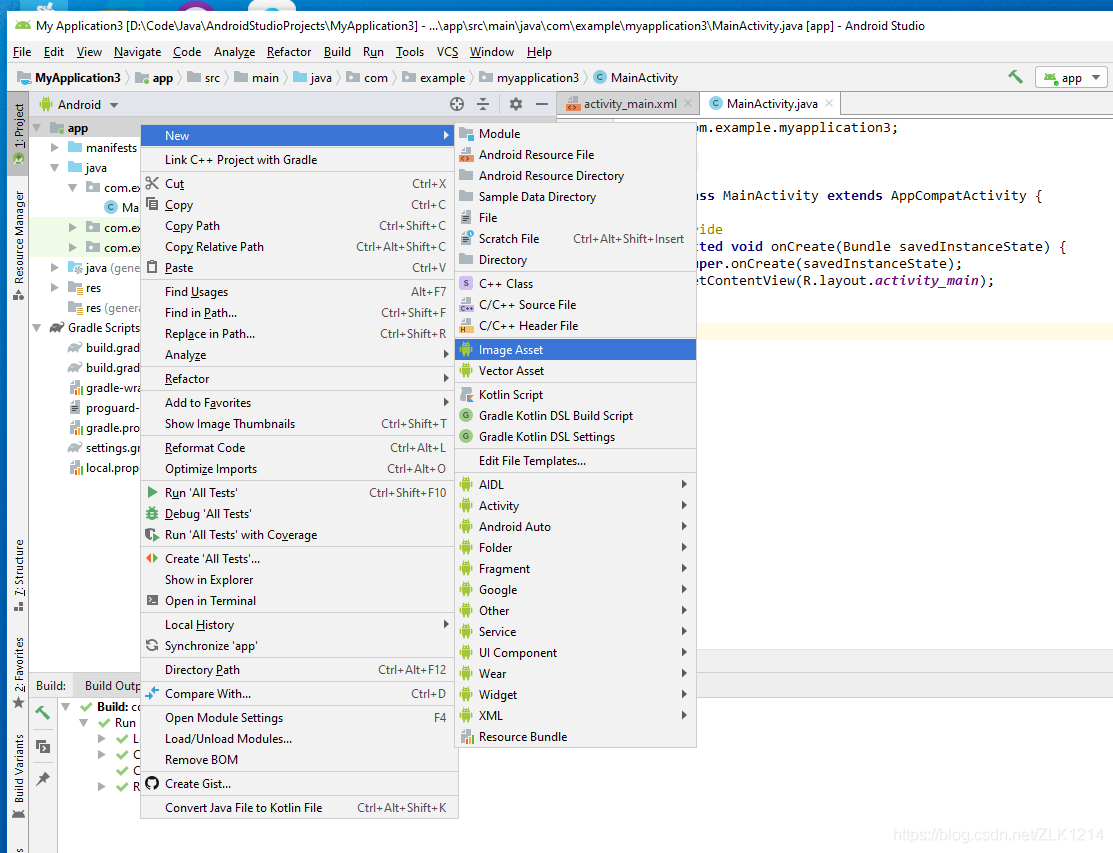The width and height of the screenshot is (1113, 853).
Task: Click the myapplication3 breadcrumb
Action: tap(530, 77)
